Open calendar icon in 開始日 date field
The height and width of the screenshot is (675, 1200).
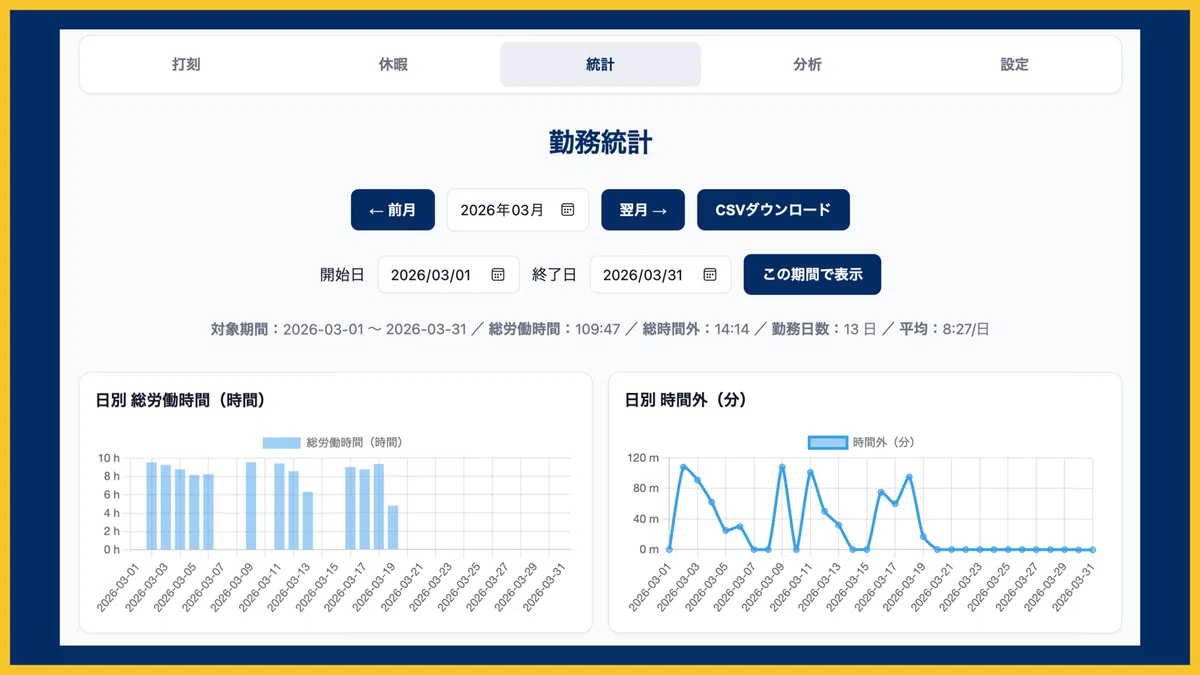498,274
